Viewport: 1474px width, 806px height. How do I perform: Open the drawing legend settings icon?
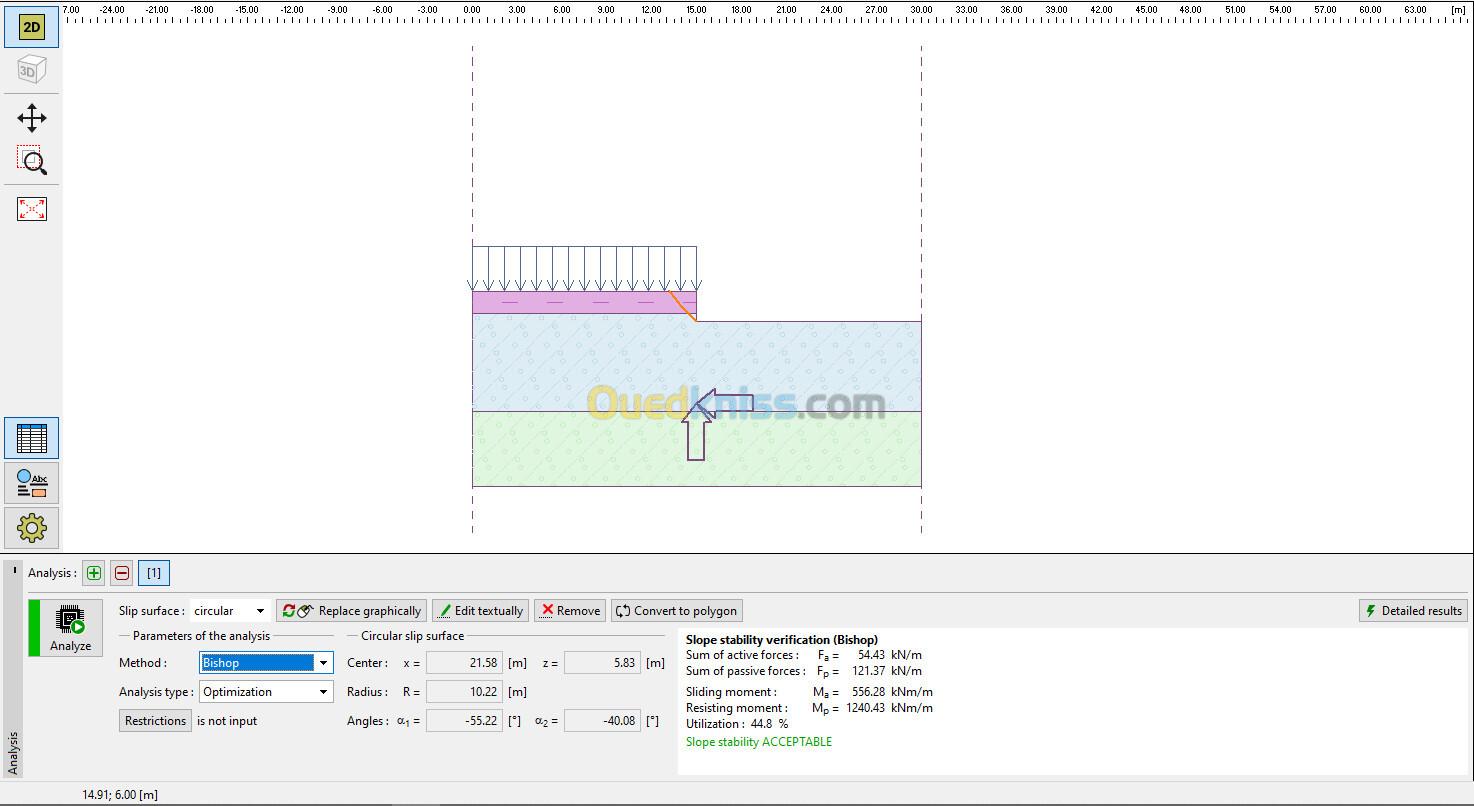tap(31, 483)
